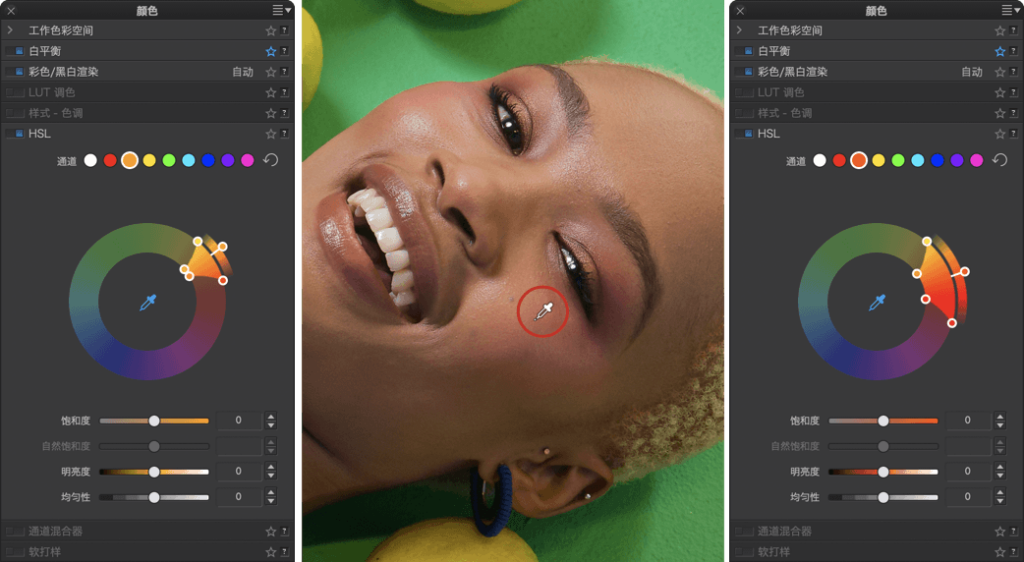The image size is (1024, 562).
Task: Select yellow channel in left panel
Action: point(150,161)
